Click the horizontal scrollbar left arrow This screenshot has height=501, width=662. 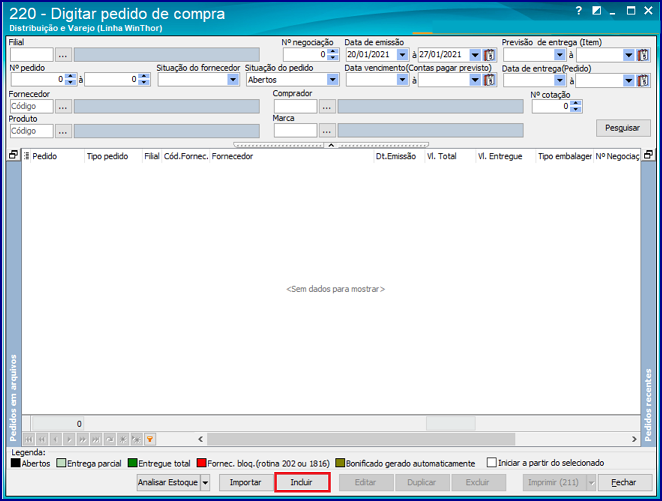201,439
